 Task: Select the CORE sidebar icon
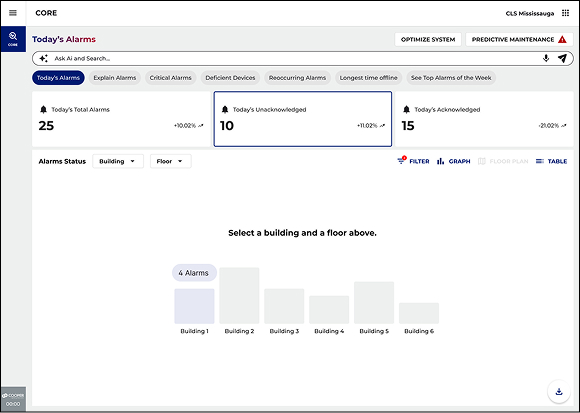point(13,39)
